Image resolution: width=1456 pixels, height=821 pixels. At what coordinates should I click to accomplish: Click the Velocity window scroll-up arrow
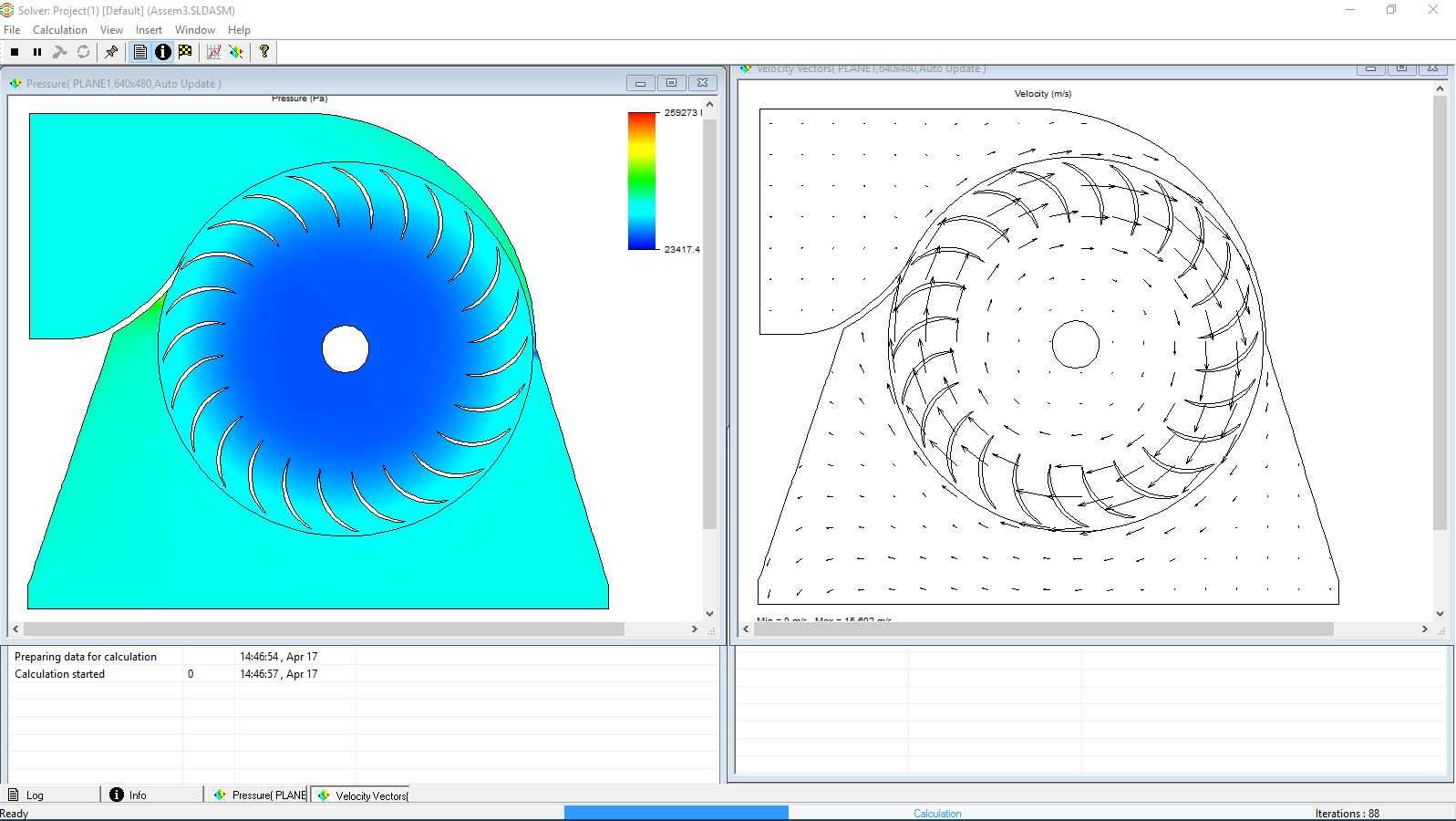1441,88
